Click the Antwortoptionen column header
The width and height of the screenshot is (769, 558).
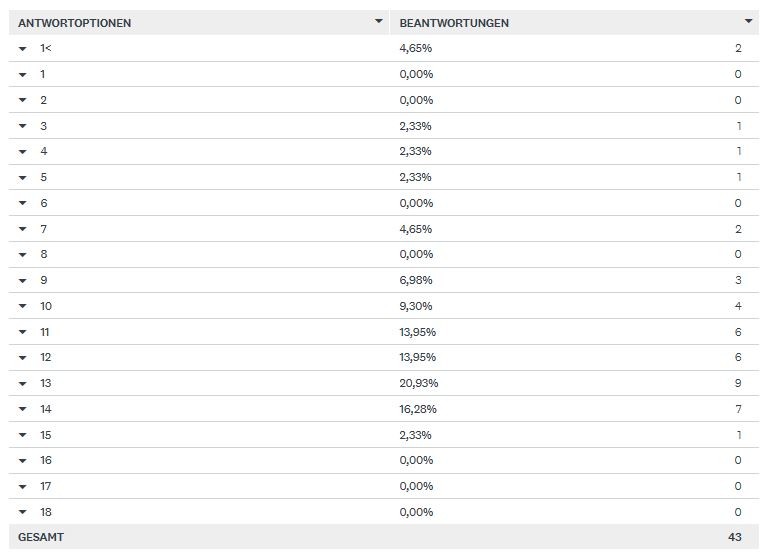click(x=75, y=23)
